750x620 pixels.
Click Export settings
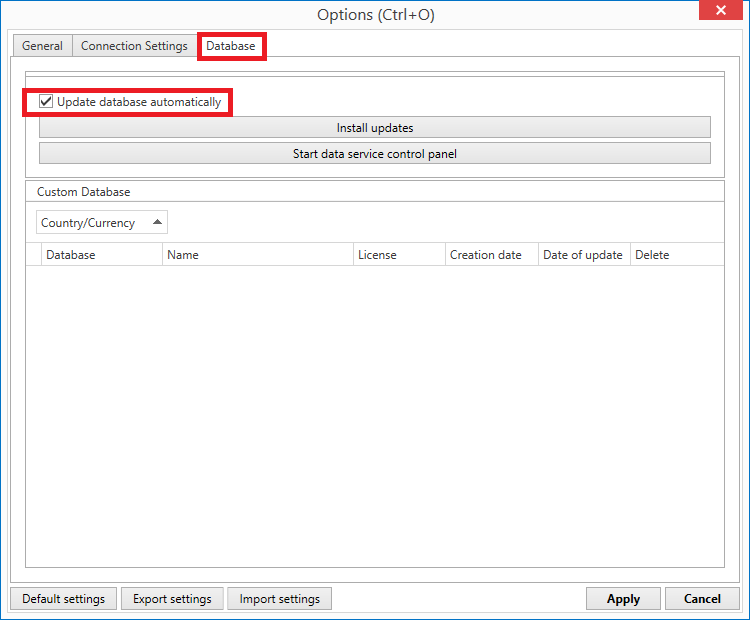coord(172,598)
